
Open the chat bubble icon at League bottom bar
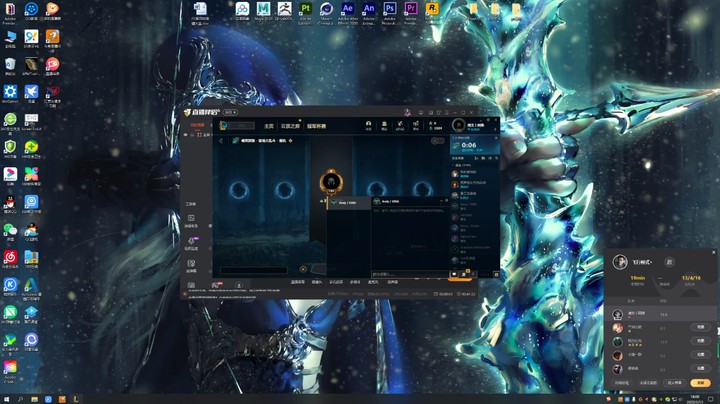click(454, 274)
